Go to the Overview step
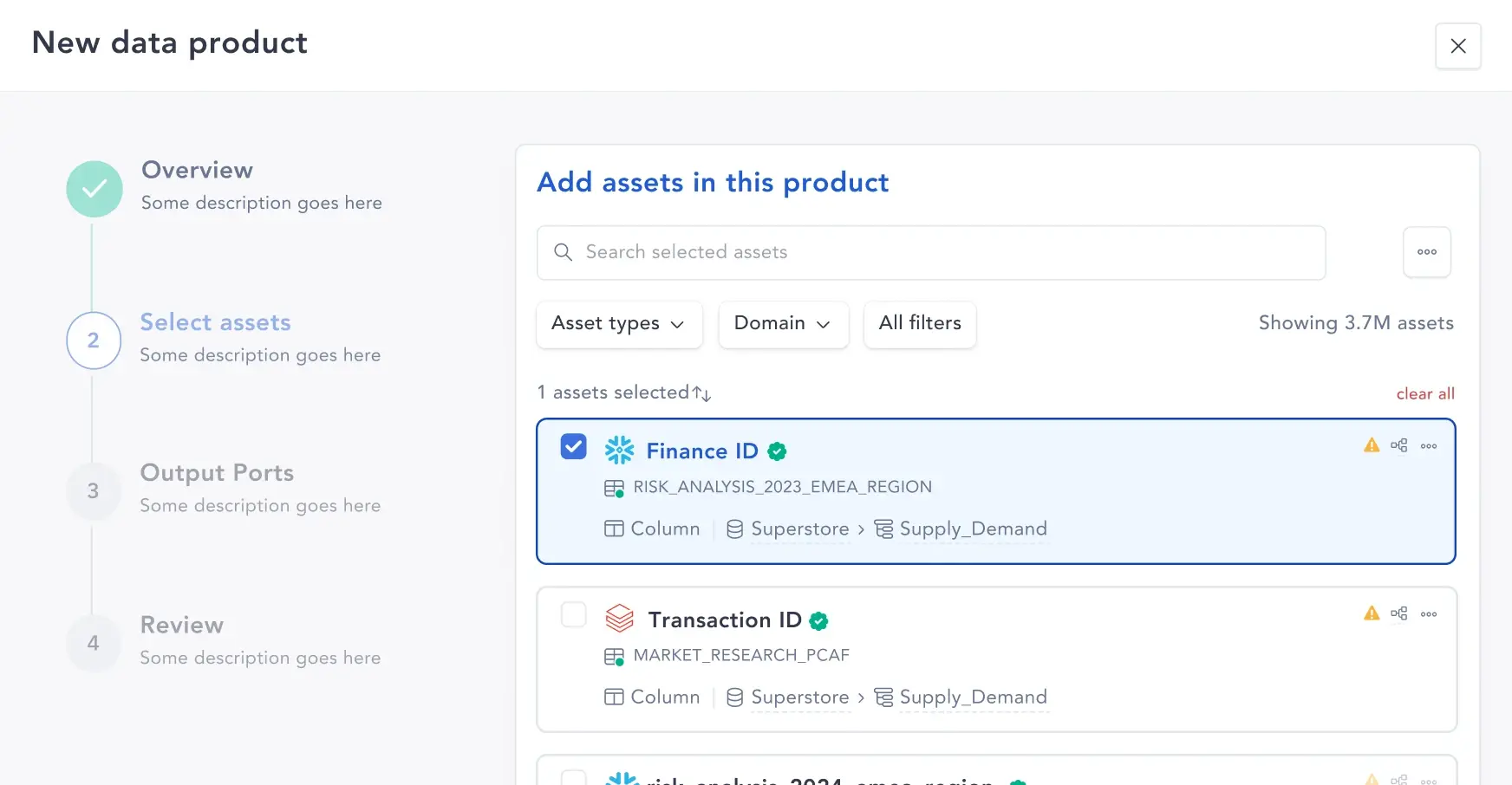This screenshot has width=1512, height=785. [197, 170]
